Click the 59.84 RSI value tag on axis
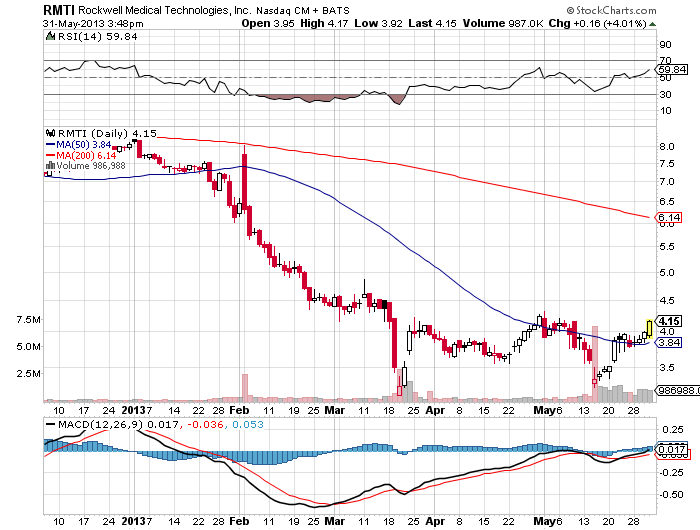The image size is (700, 530). 672,69
